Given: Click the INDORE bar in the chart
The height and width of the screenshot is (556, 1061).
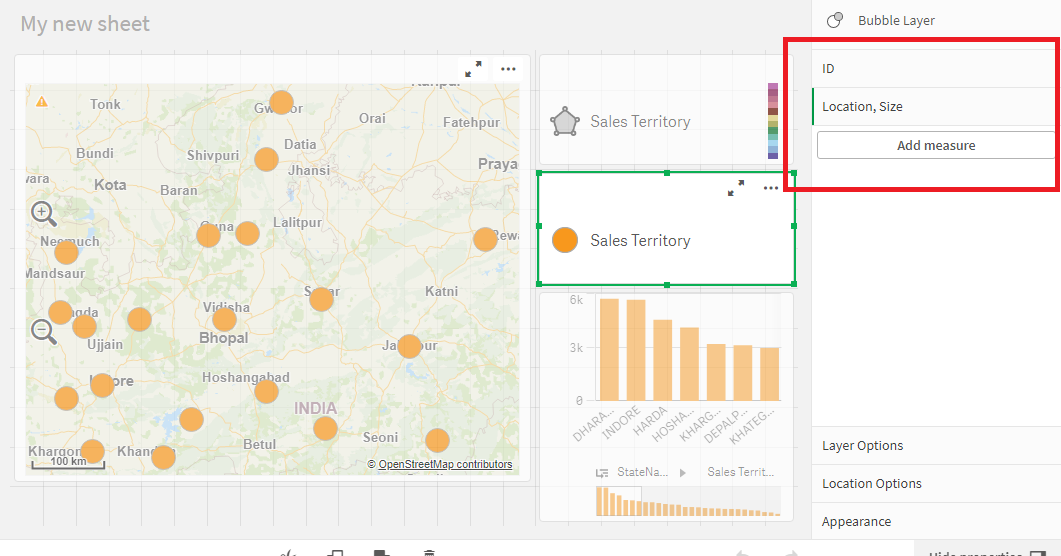Looking at the screenshot, I should point(635,350).
